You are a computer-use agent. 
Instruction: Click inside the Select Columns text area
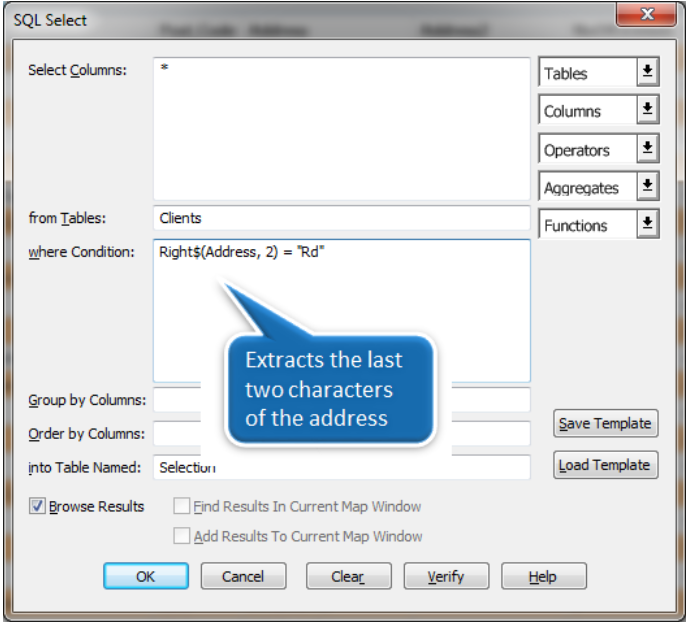[x=341, y=130]
